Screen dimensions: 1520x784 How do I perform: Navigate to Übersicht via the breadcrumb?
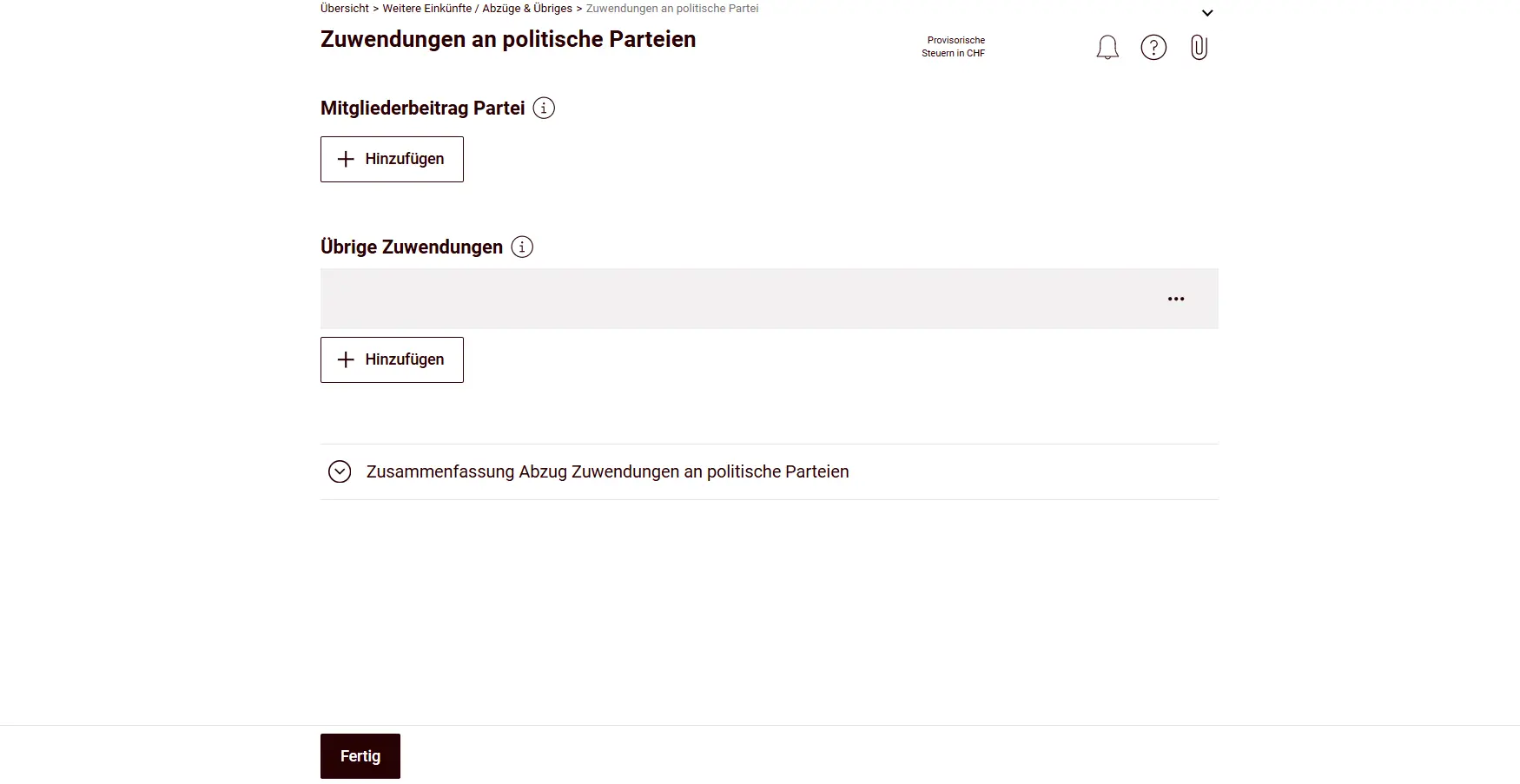click(344, 8)
